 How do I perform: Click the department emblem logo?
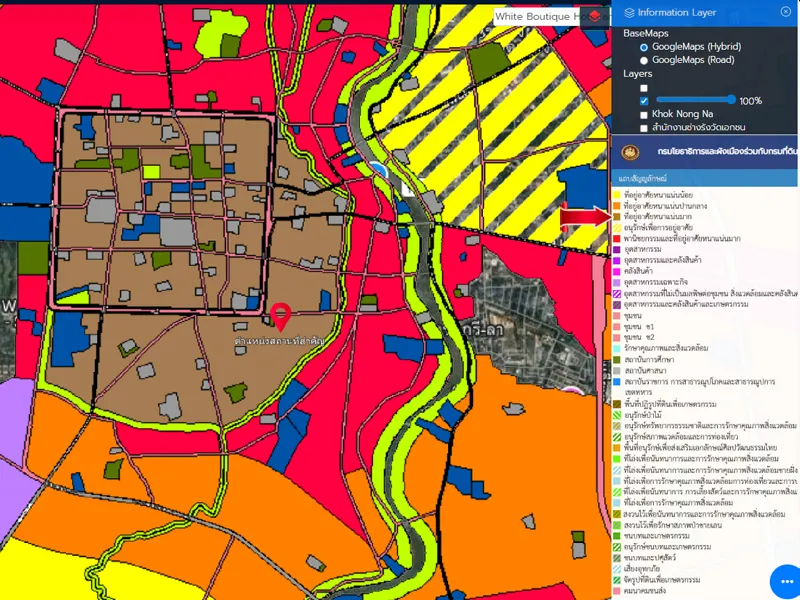pyautogui.click(x=630, y=152)
